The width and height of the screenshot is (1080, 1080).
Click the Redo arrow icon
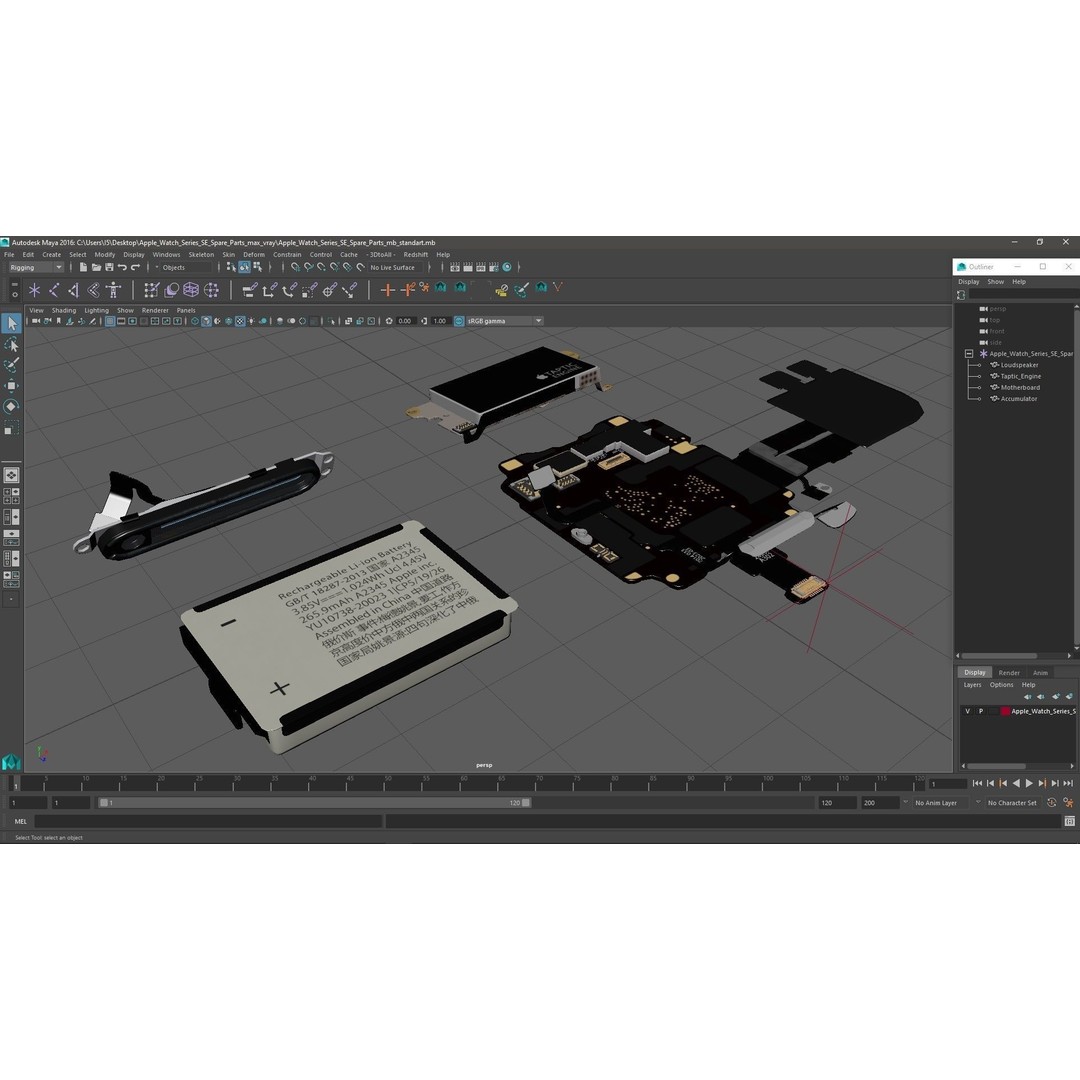(x=135, y=267)
